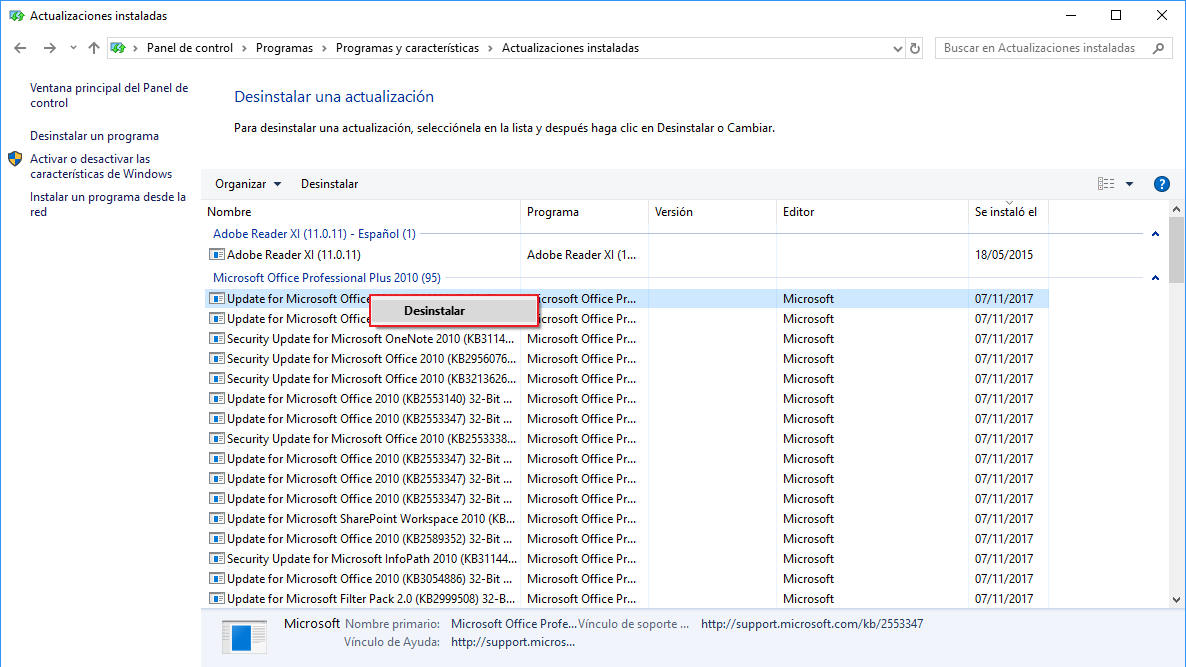This screenshot has width=1186, height=667.
Task: Select Security Update for Office 2010 KB3213626
Action: 627,379
